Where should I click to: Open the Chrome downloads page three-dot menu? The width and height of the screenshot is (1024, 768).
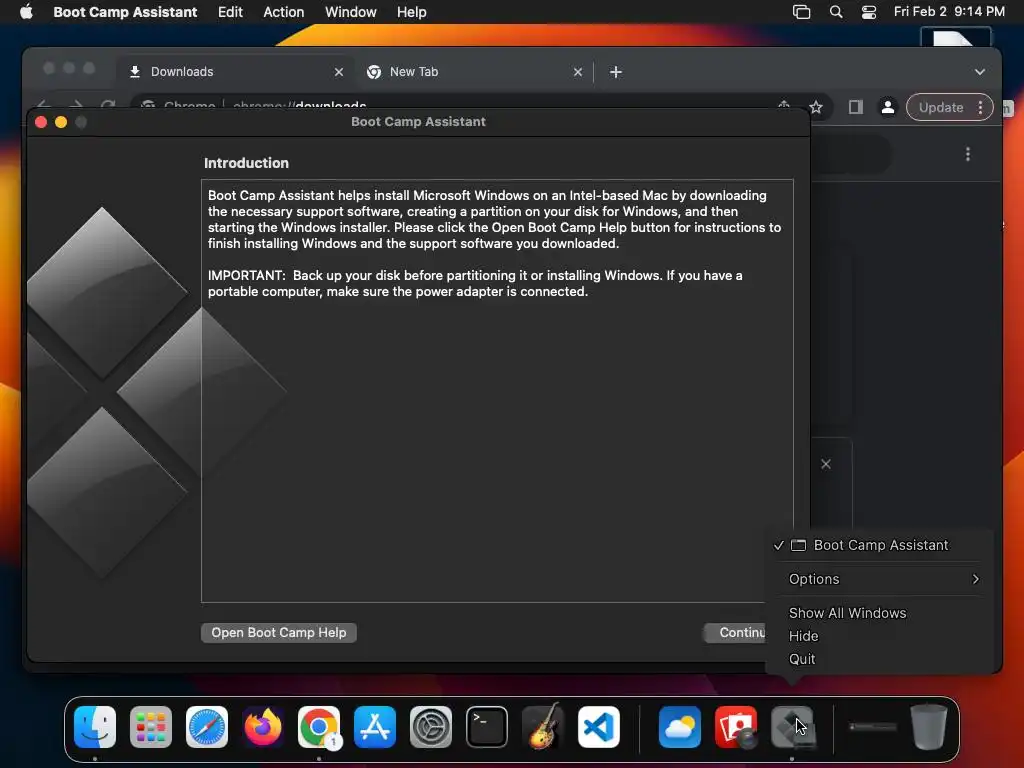pos(968,154)
